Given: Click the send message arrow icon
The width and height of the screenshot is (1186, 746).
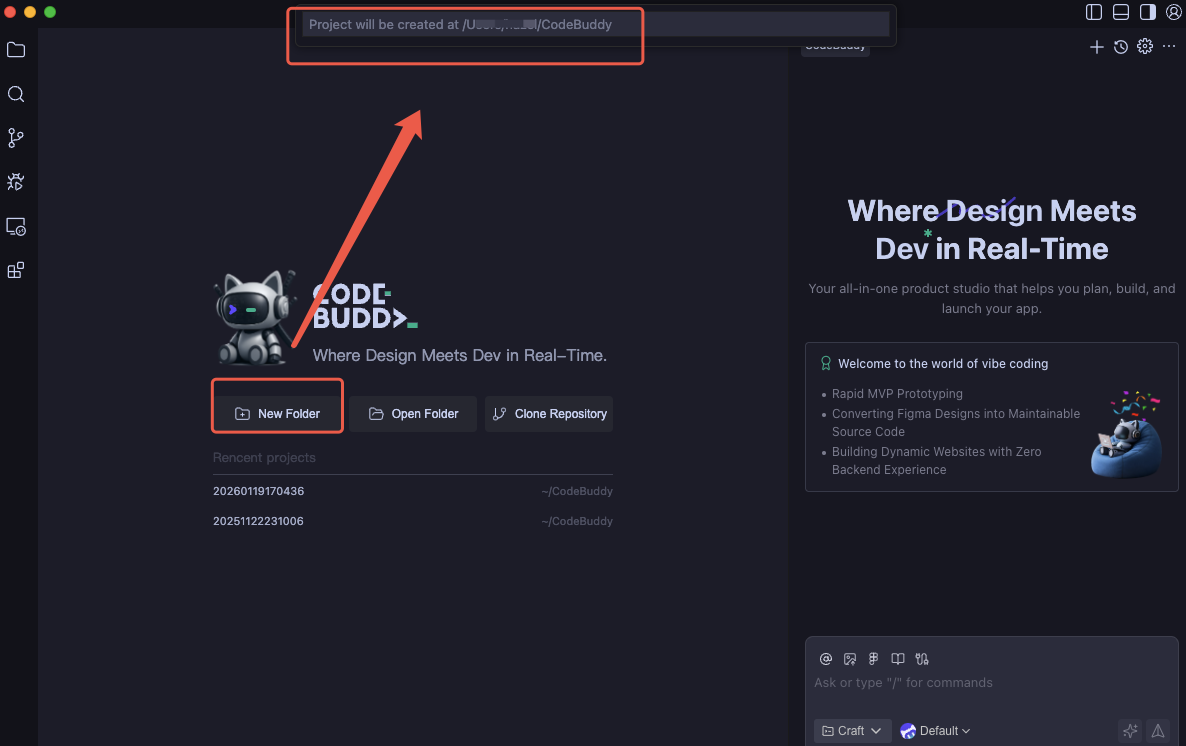Looking at the screenshot, I should coord(1158,731).
